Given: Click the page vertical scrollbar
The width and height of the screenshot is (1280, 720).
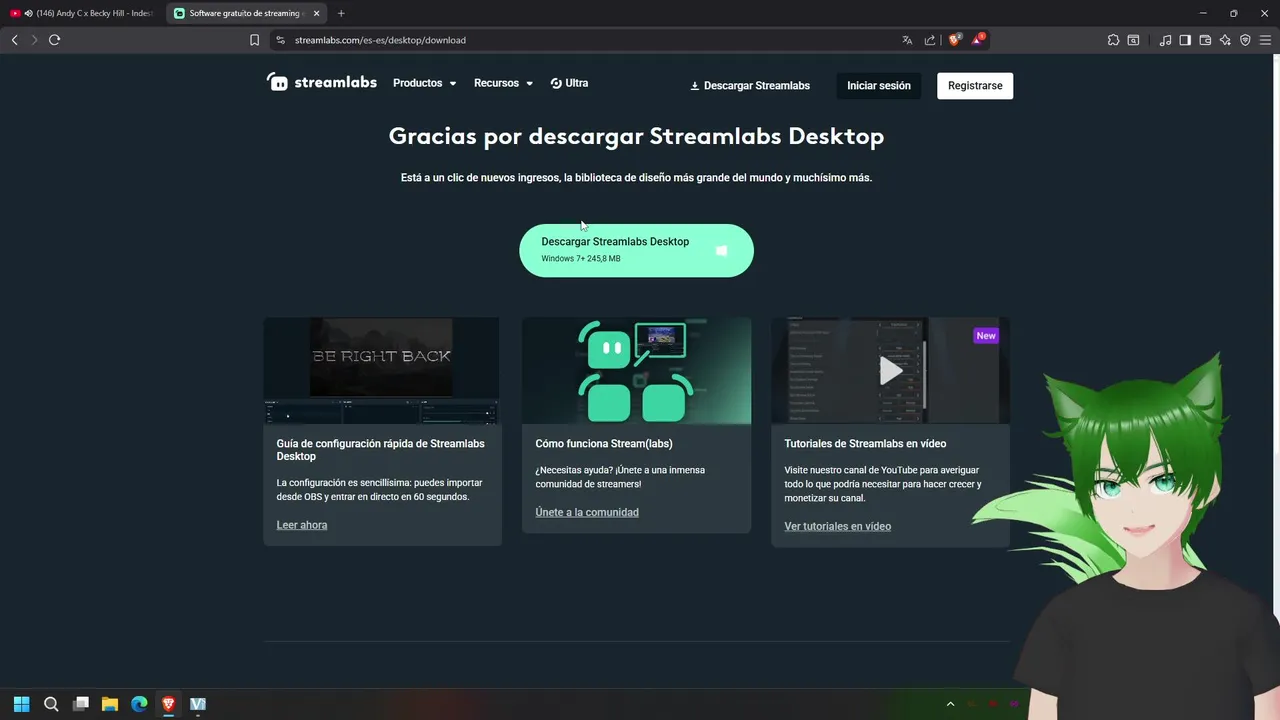Looking at the screenshot, I should click(1275, 335).
